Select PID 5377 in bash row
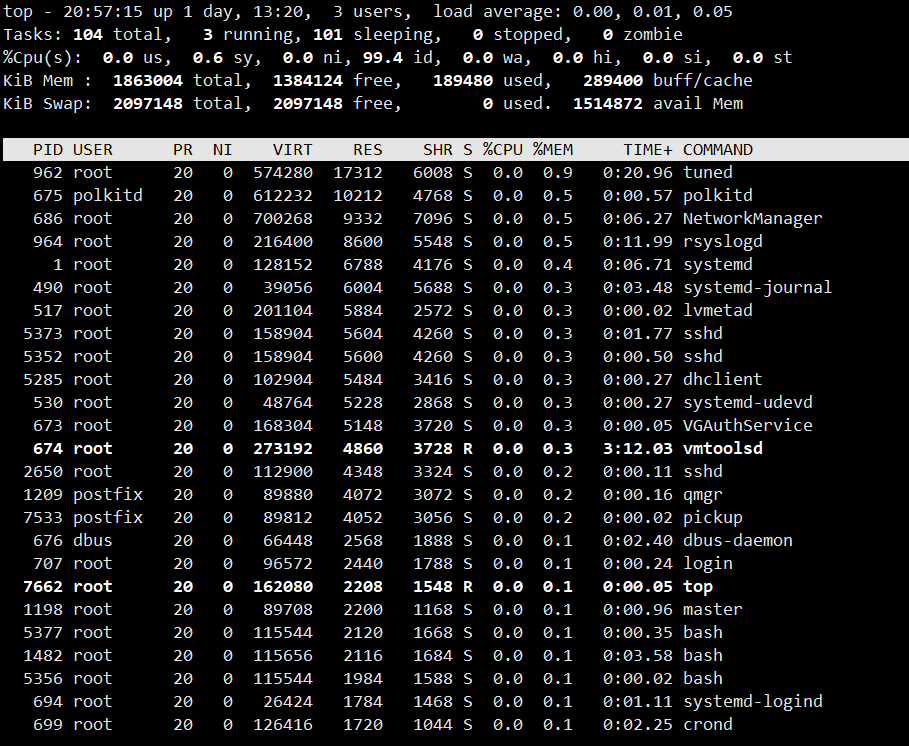 [43, 633]
